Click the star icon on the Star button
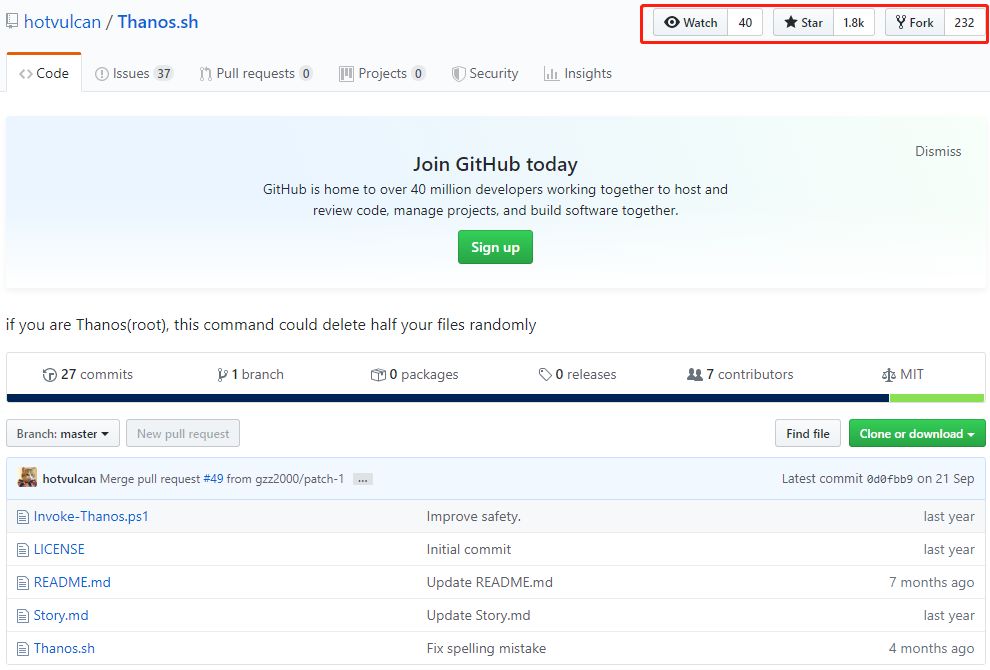990x670 pixels. point(790,22)
